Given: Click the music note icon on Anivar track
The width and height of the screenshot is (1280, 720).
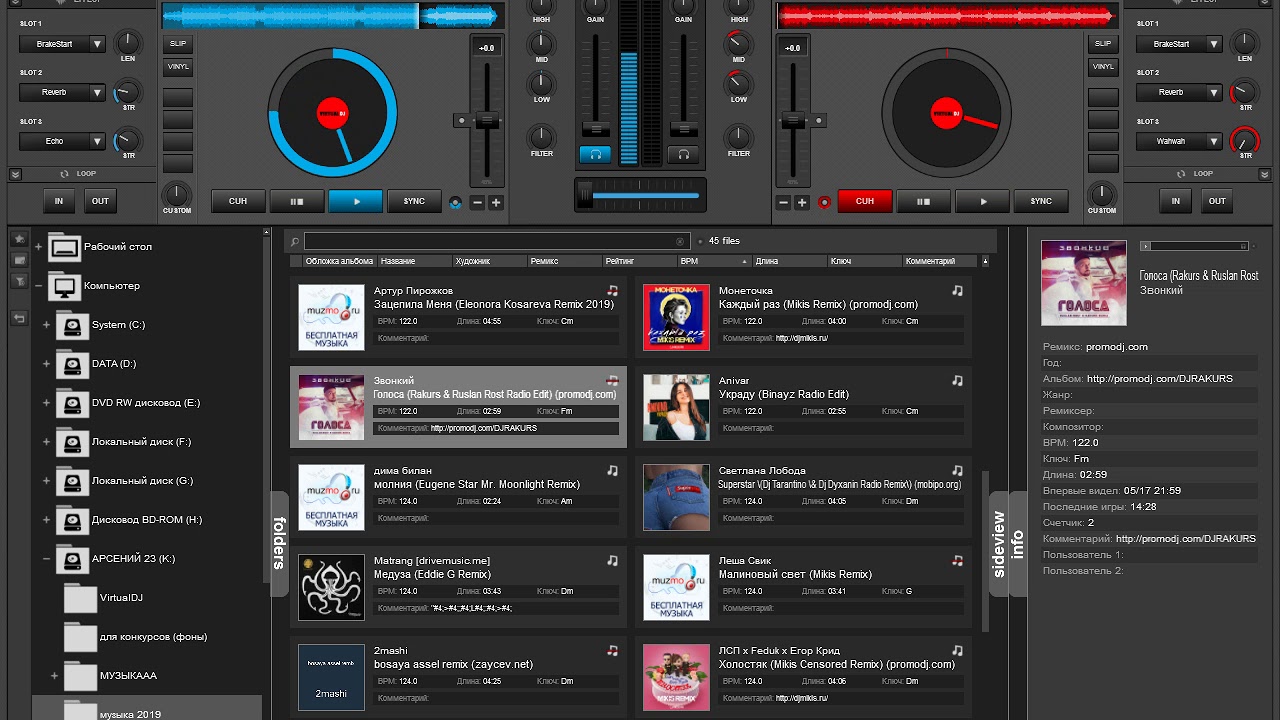Looking at the screenshot, I should (x=957, y=381).
